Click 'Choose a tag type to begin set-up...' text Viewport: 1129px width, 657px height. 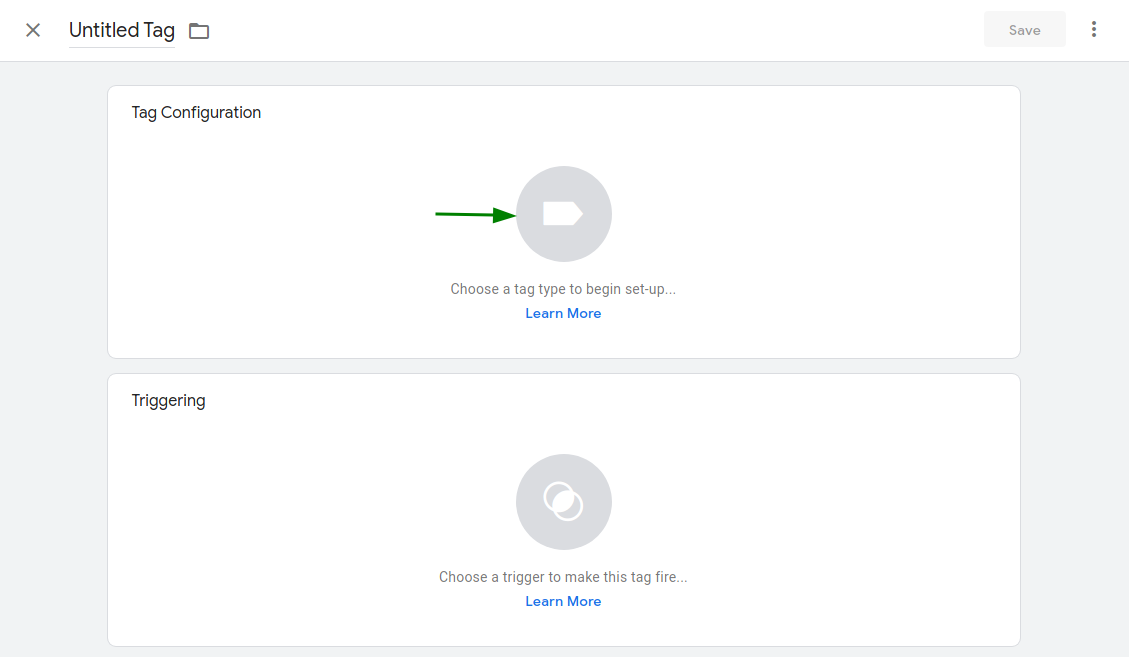point(563,289)
